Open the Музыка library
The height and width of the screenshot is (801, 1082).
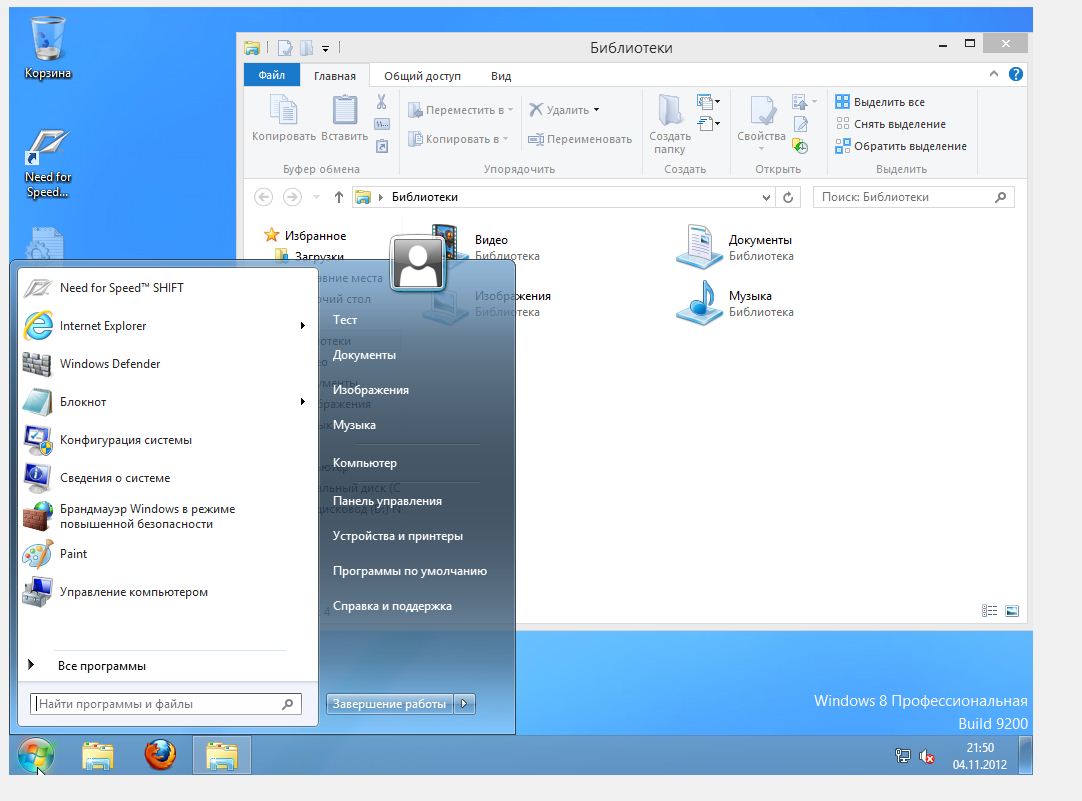pos(735,303)
